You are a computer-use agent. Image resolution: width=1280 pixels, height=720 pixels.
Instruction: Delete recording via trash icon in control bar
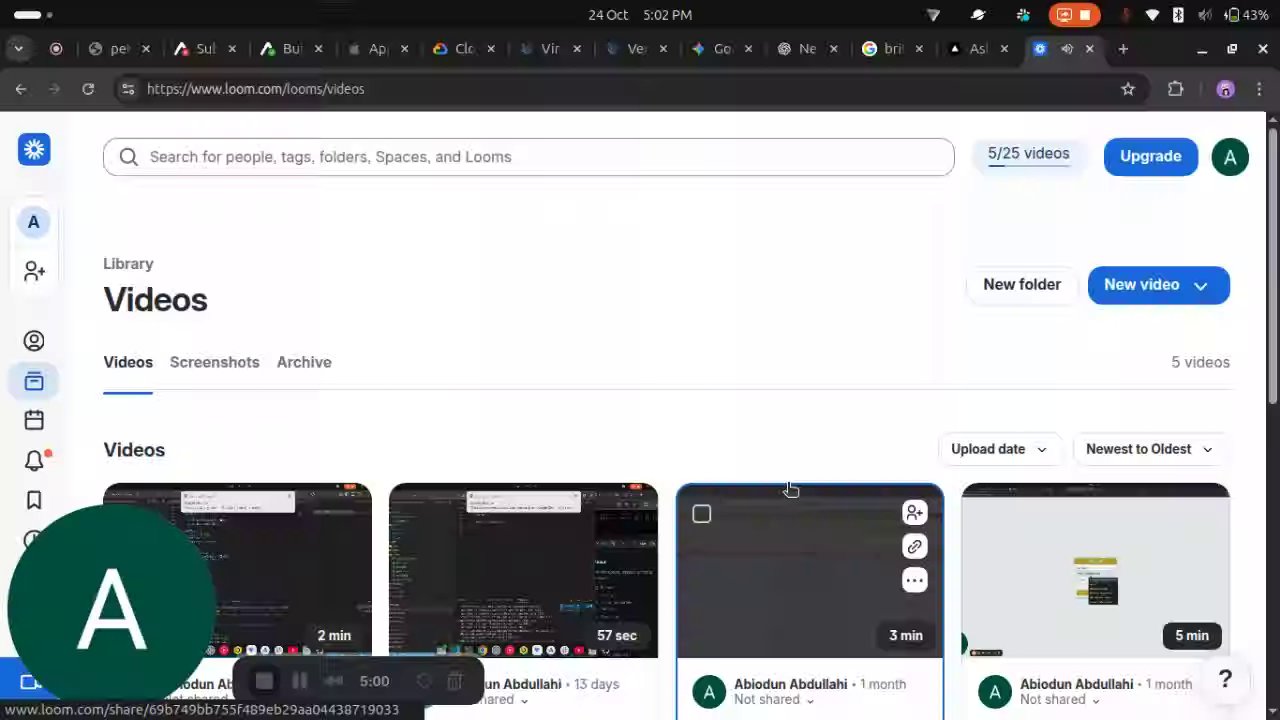click(455, 681)
